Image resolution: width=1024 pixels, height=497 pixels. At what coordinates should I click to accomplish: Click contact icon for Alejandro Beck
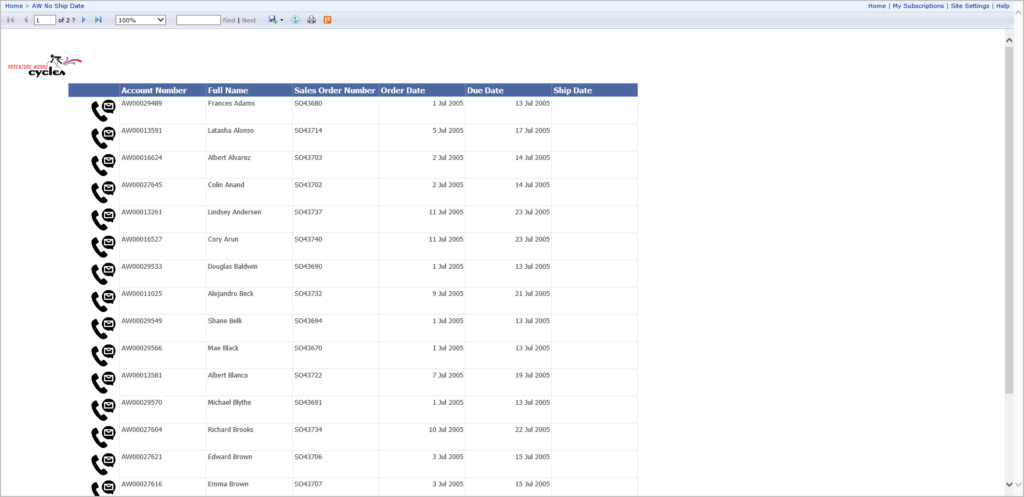pyautogui.click(x=103, y=301)
